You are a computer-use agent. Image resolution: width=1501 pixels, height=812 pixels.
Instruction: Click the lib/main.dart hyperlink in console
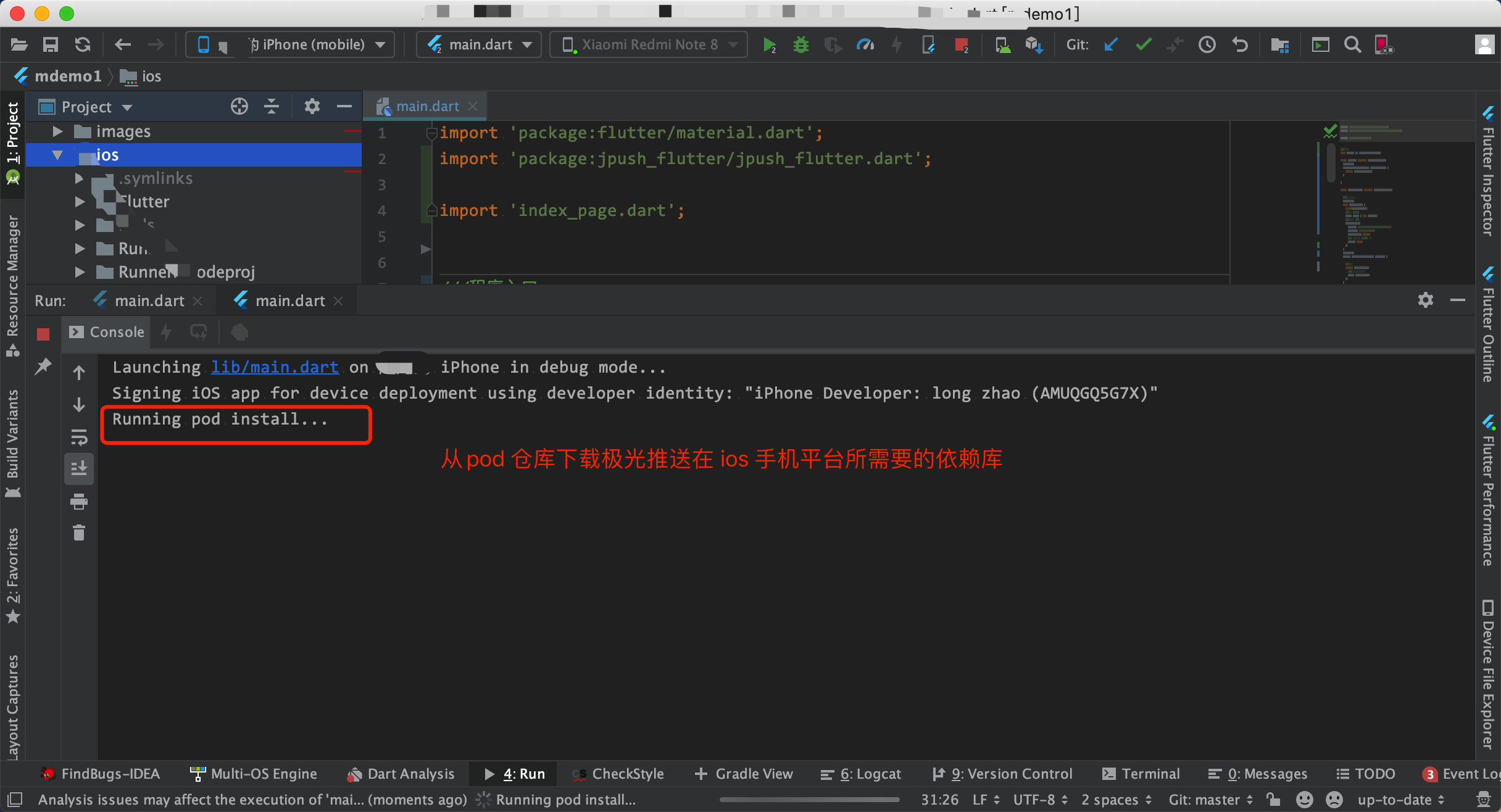(x=274, y=367)
